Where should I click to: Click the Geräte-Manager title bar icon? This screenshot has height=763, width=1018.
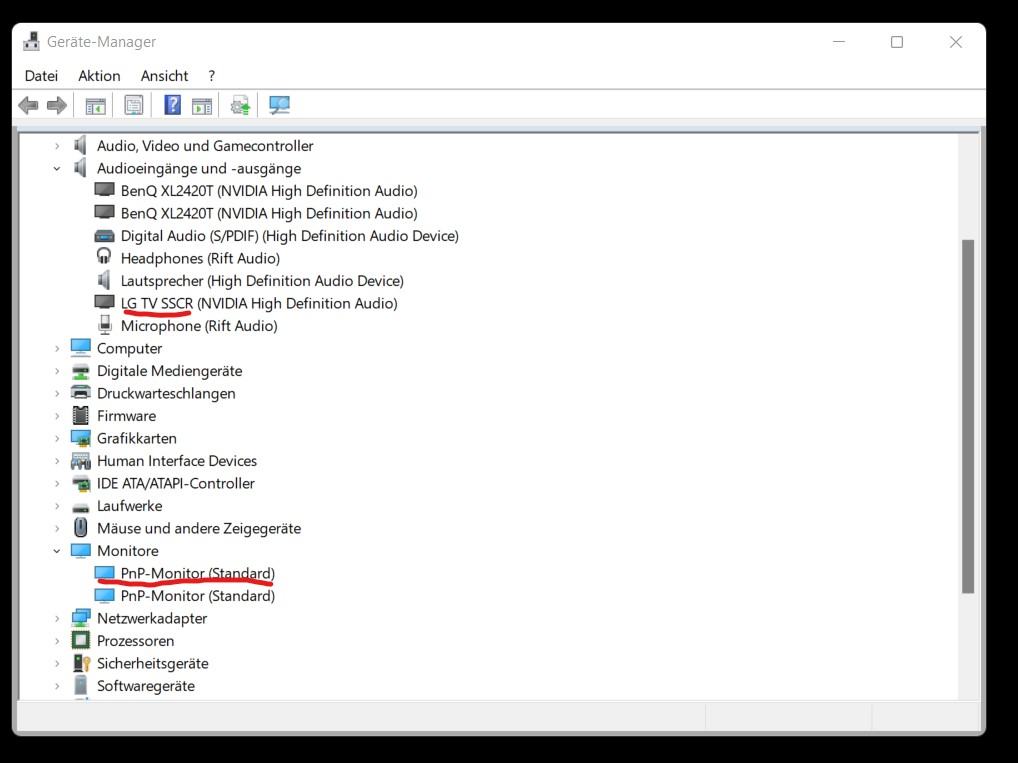31,42
